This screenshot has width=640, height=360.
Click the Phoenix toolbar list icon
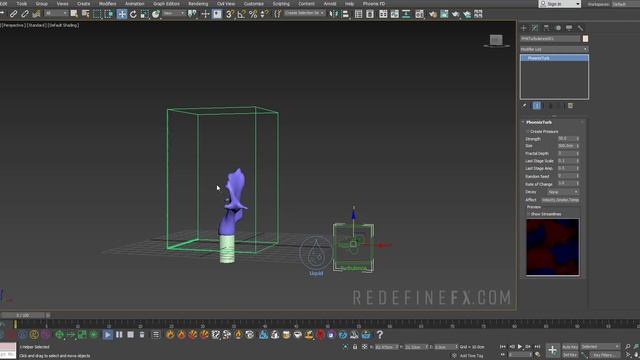click(156, 335)
